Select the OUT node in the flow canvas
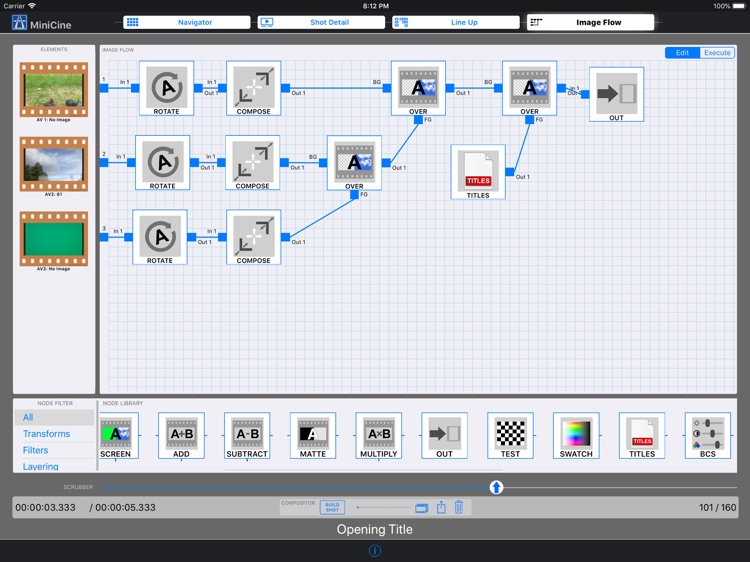 pyautogui.click(x=617, y=94)
